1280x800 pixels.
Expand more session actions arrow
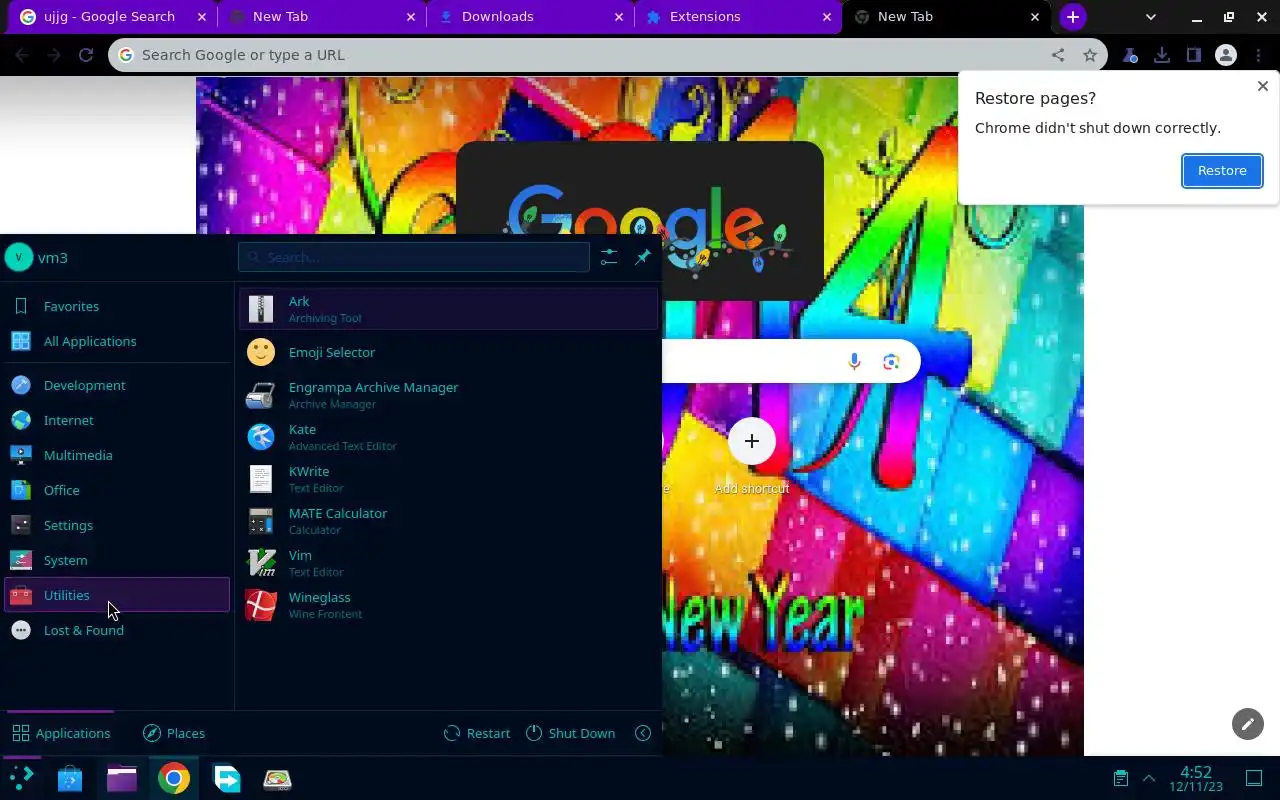pyautogui.click(x=643, y=733)
